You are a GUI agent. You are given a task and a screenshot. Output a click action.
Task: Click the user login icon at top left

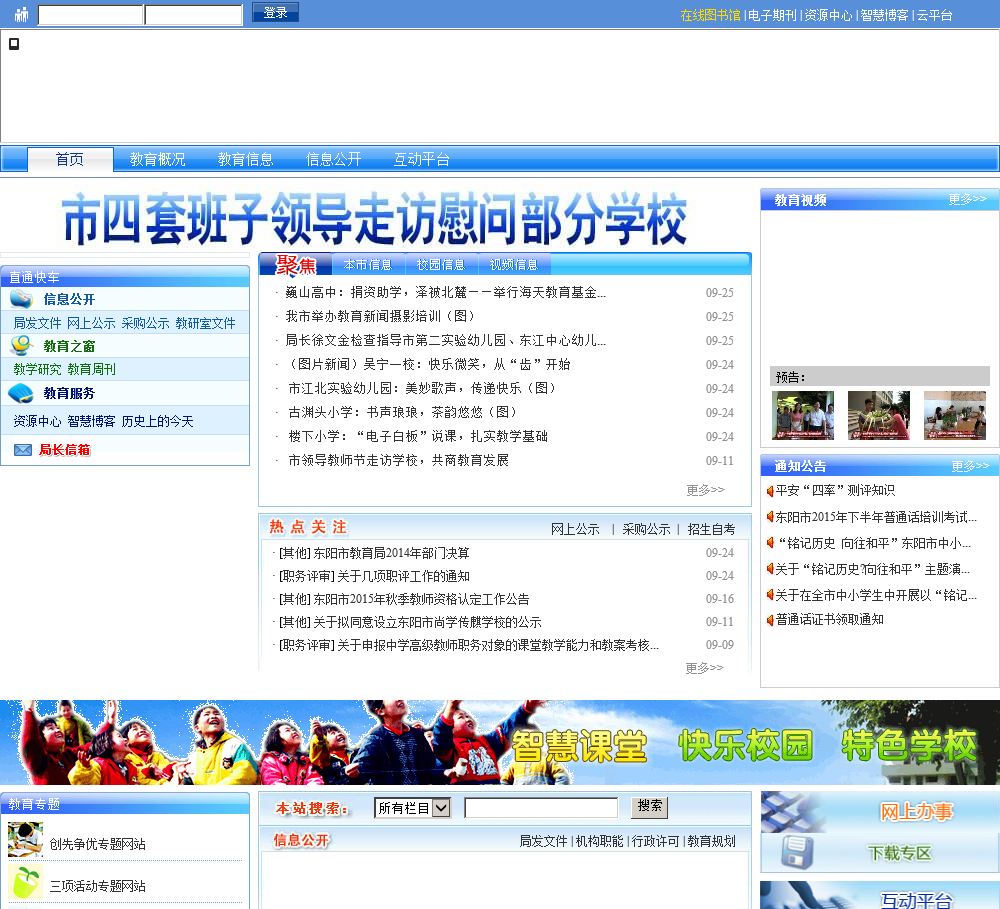pyautogui.click(x=22, y=14)
